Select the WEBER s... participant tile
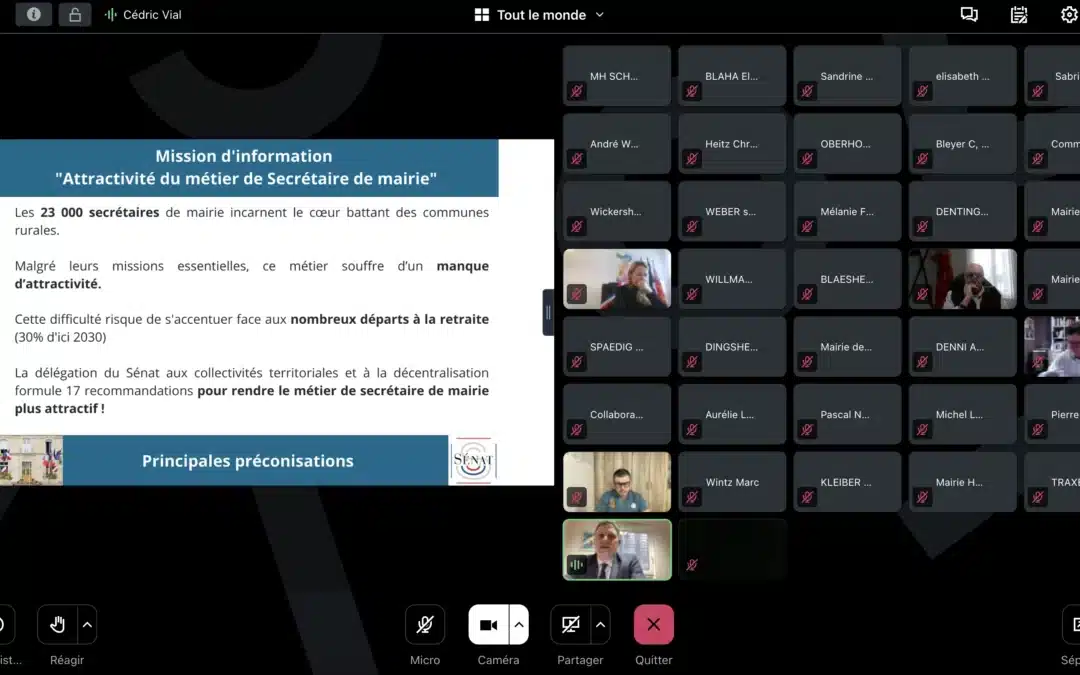The image size is (1080, 675). click(x=732, y=211)
